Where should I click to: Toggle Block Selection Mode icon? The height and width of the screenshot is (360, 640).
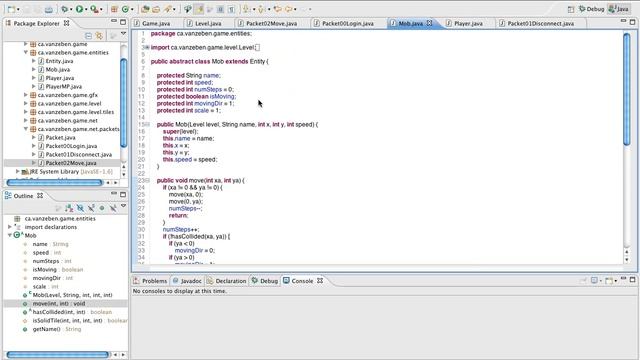click(x=220, y=9)
